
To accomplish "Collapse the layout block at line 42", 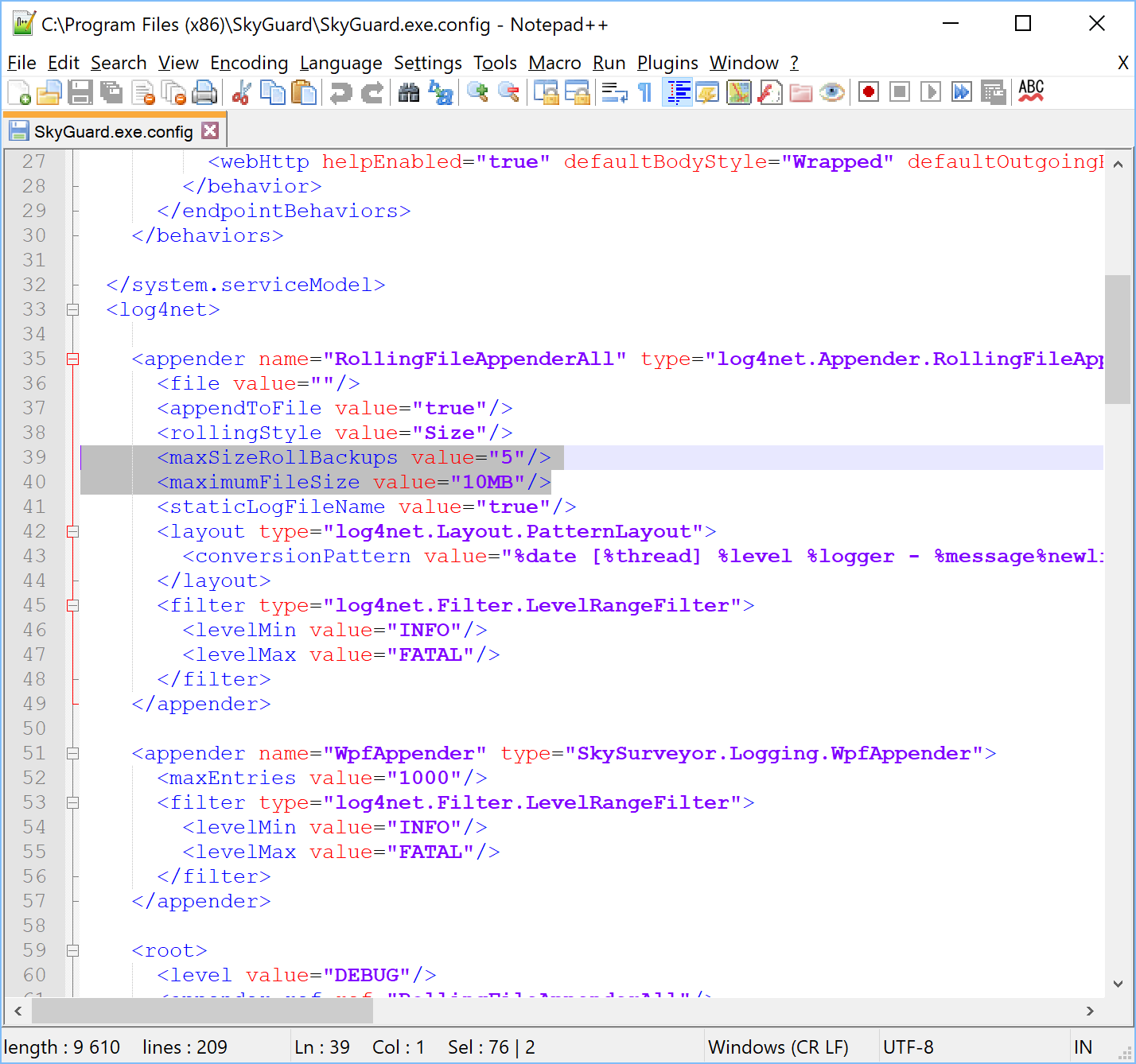I will [72, 531].
